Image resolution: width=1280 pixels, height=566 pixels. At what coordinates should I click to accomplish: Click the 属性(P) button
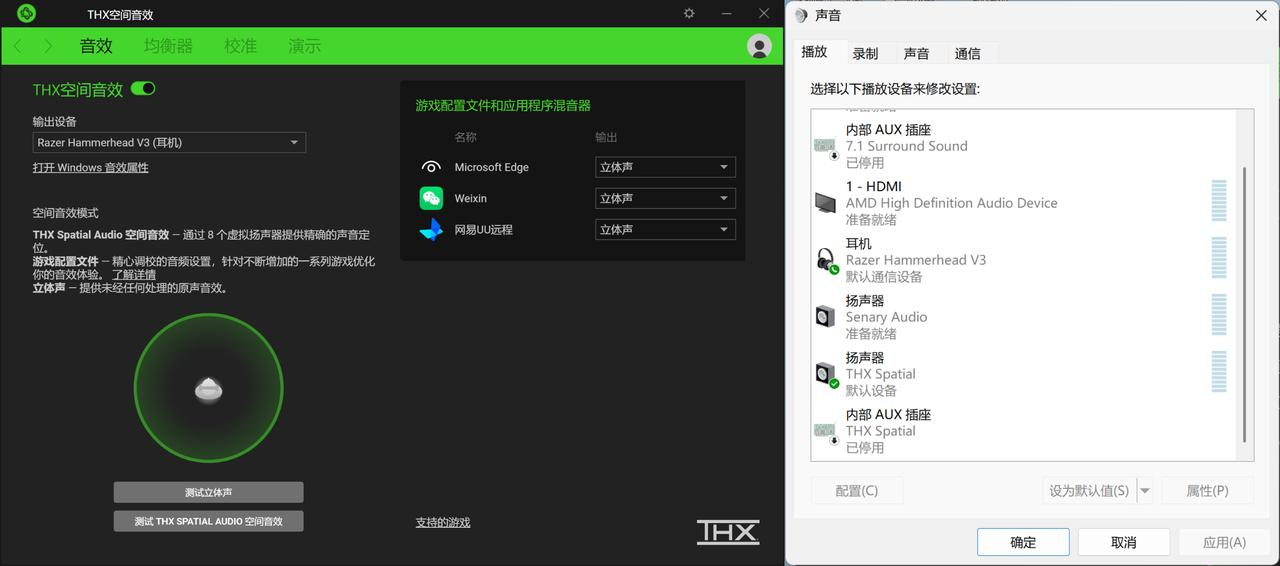1207,491
